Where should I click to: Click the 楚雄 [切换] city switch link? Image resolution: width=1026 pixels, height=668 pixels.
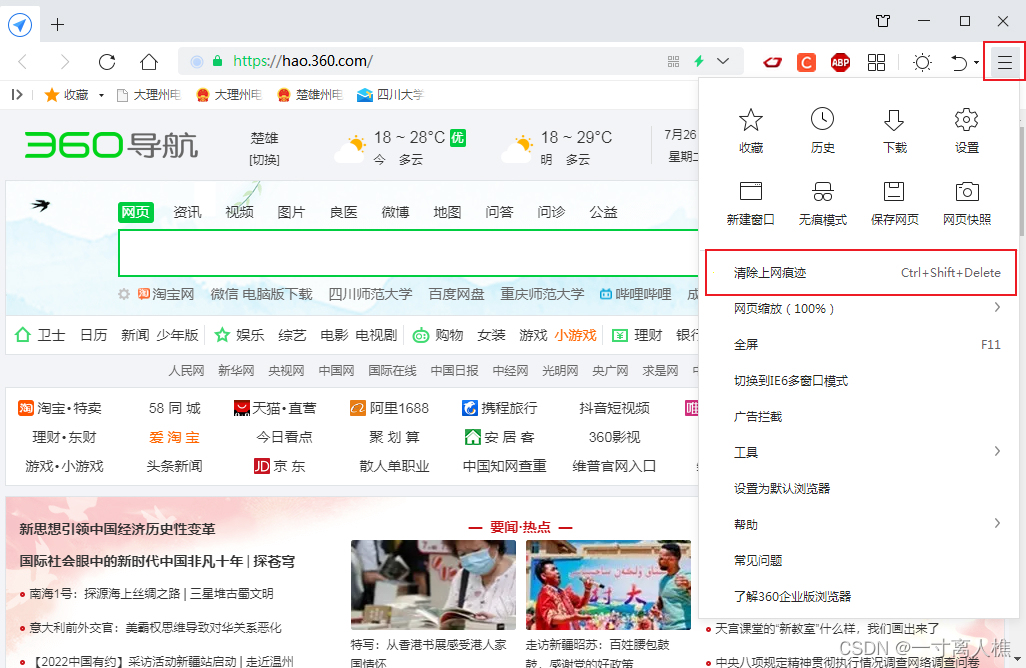point(264,160)
